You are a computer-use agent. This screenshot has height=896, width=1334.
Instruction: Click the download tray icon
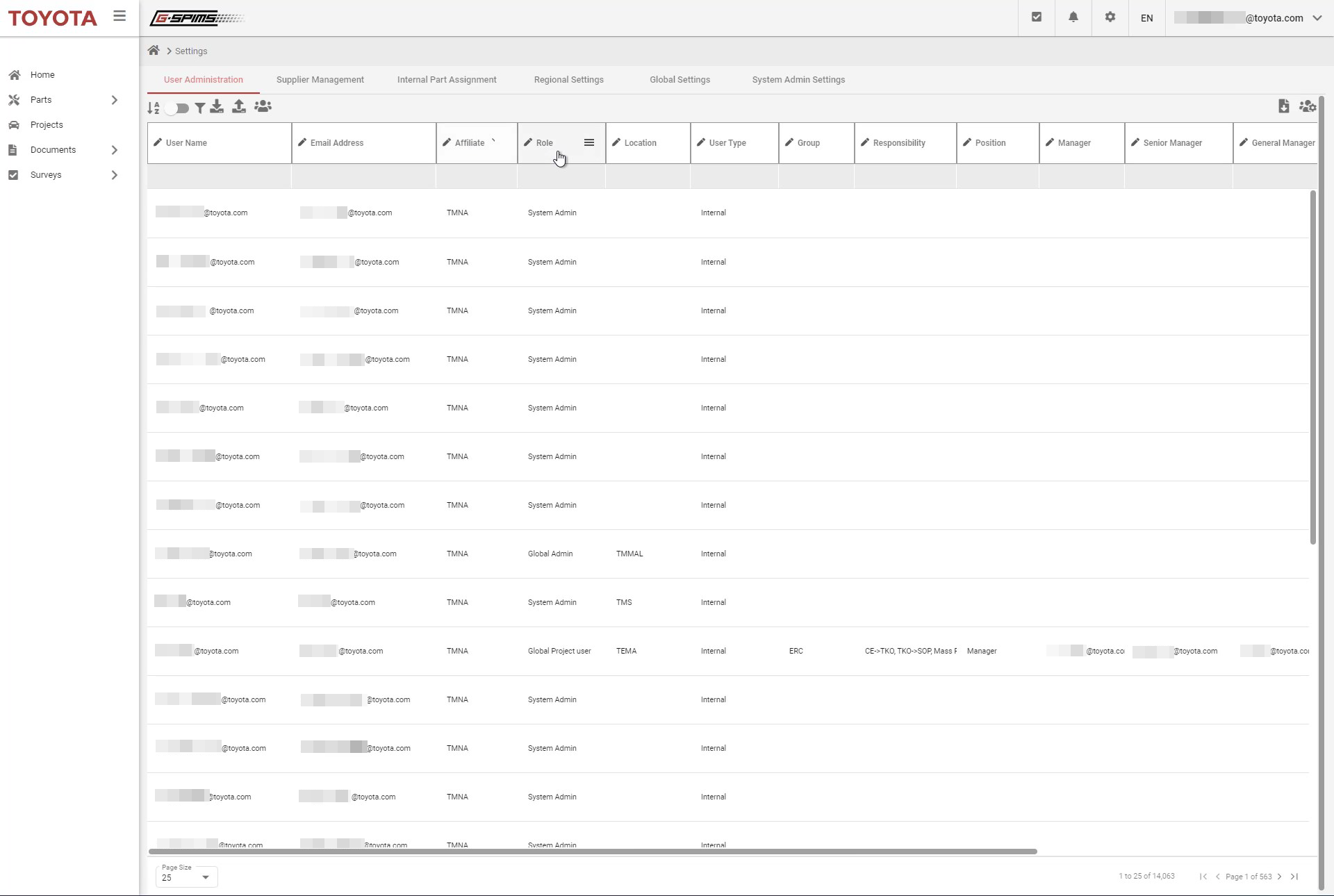(x=217, y=106)
